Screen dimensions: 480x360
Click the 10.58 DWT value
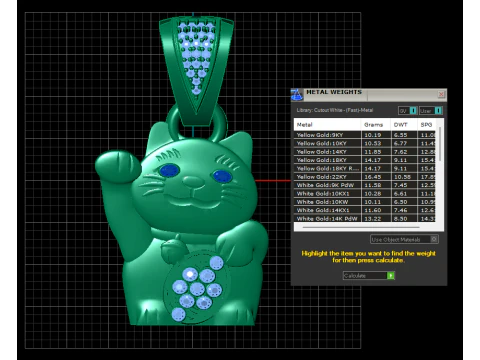pyautogui.click(x=402, y=177)
